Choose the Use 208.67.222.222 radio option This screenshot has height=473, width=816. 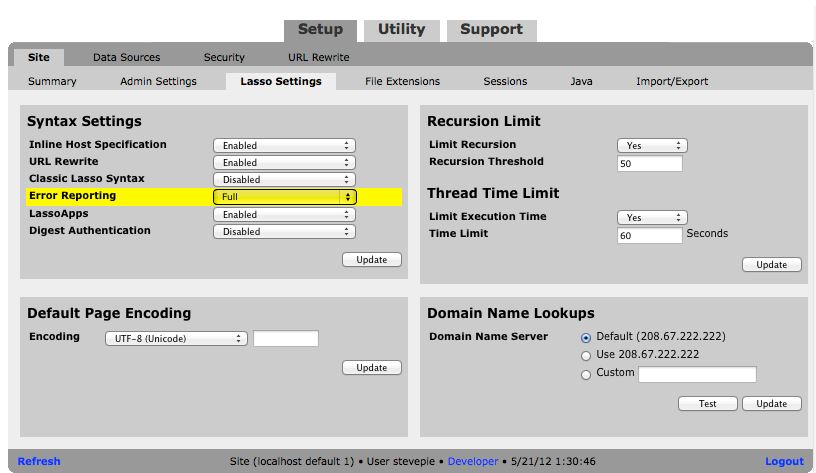point(586,355)
